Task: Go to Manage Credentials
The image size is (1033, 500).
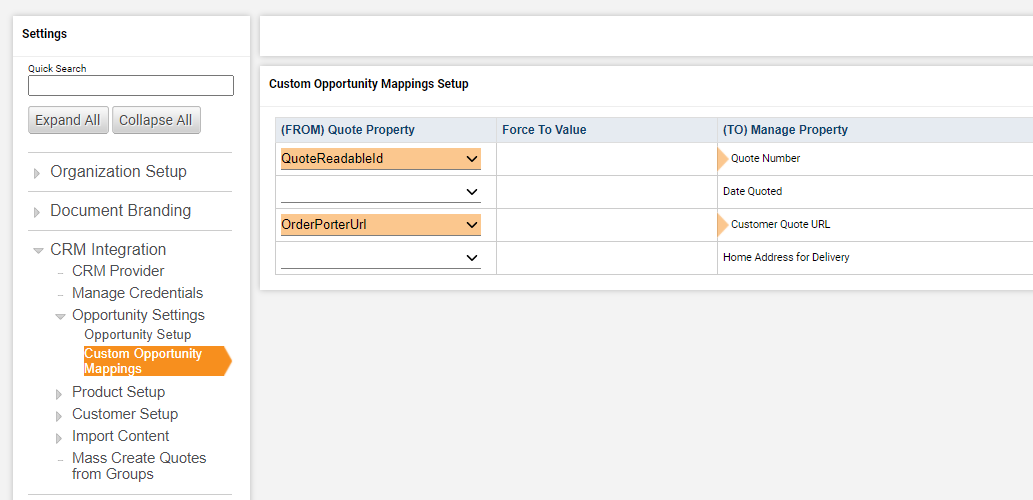Action: (x=137, y=293)
